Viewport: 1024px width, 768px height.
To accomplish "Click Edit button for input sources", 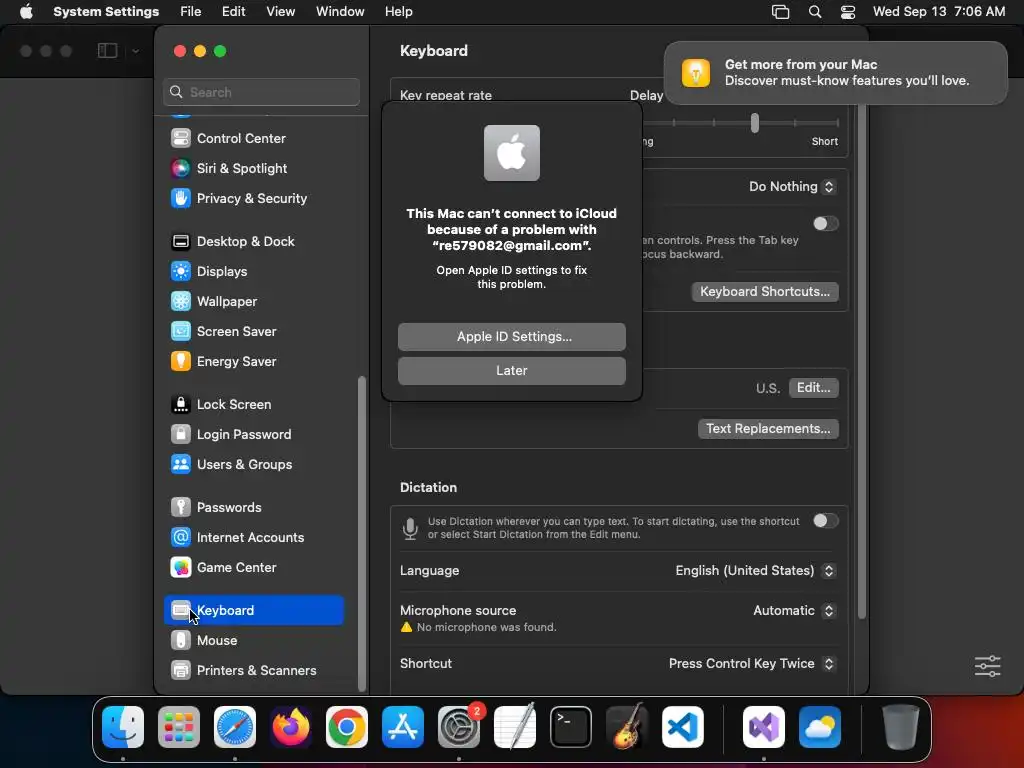I will coord(813,388).
